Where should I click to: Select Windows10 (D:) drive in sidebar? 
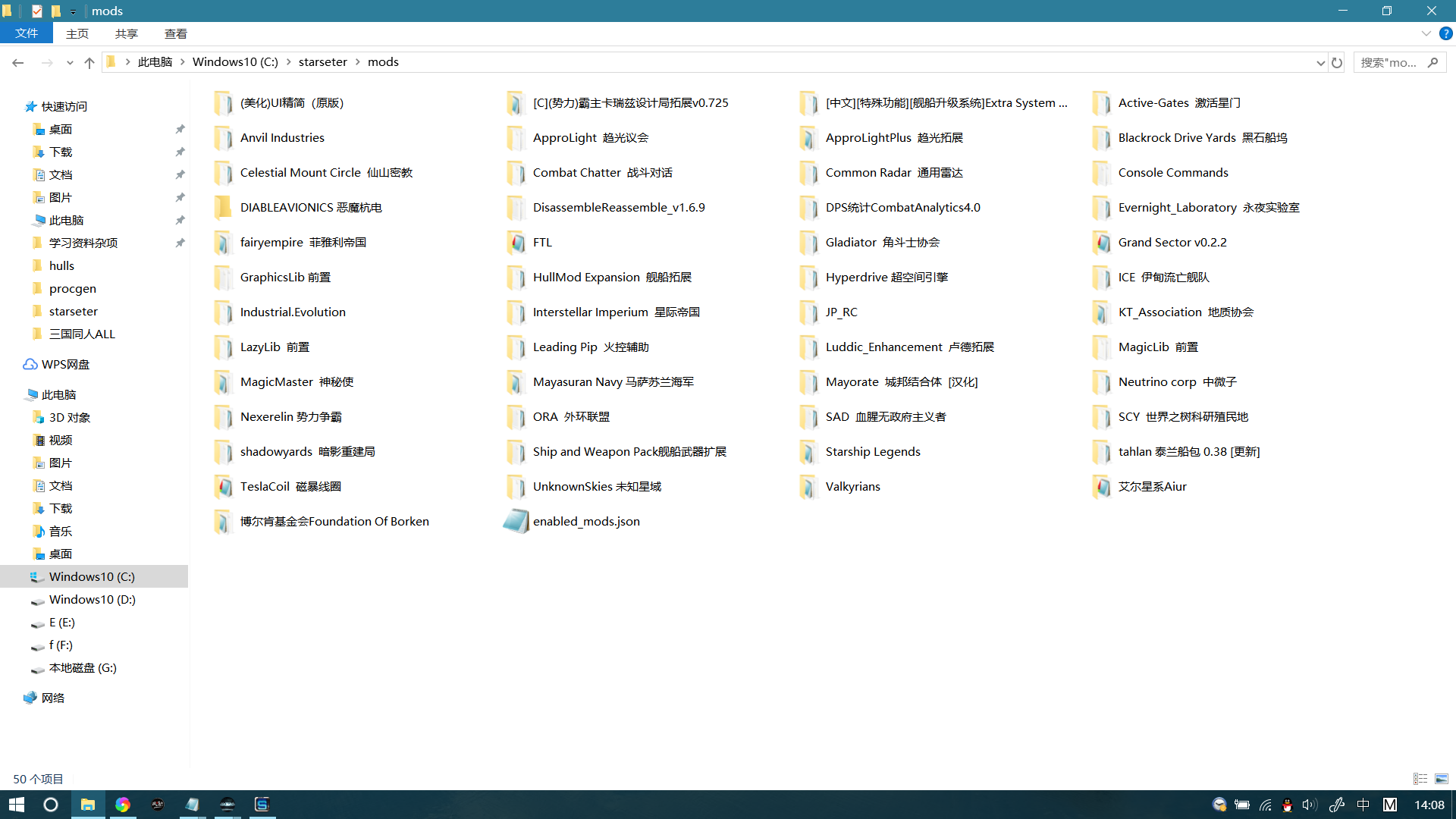[x=92, y=600]
